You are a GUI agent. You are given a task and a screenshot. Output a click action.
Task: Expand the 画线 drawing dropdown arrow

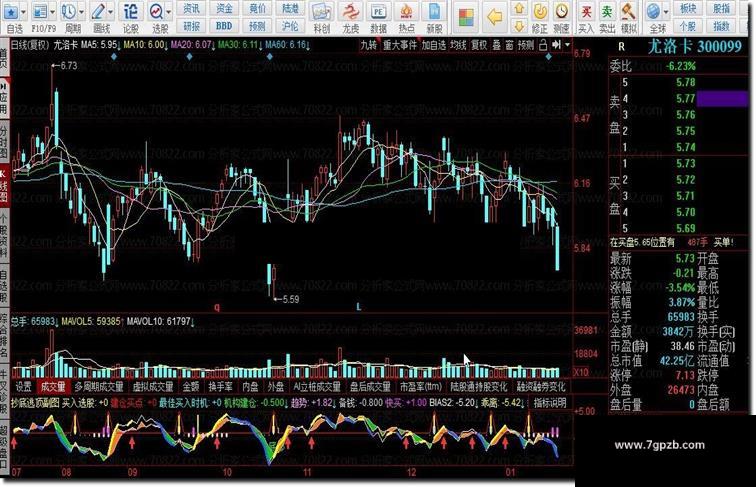pos(111,12)
